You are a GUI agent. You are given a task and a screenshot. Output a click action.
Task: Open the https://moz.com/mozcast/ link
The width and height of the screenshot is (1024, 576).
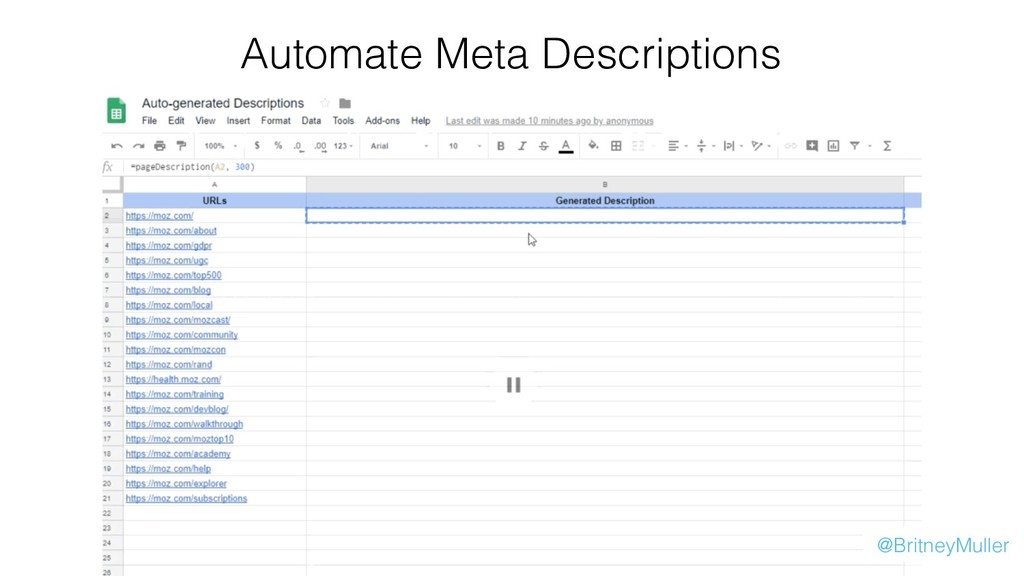[178, 320]
